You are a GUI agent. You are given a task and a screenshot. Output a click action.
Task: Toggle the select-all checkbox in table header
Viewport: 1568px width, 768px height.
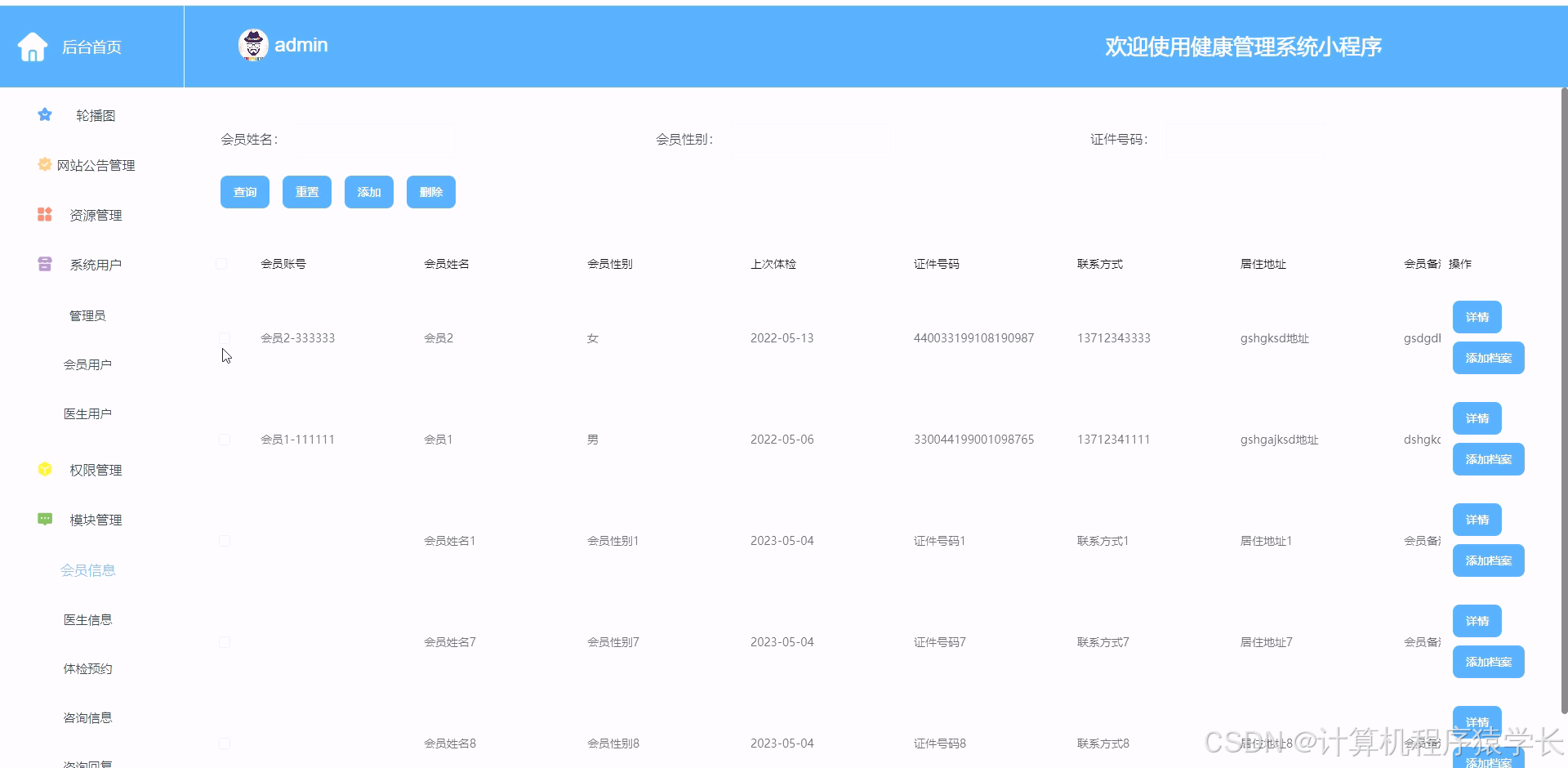[x=221, y=264]
